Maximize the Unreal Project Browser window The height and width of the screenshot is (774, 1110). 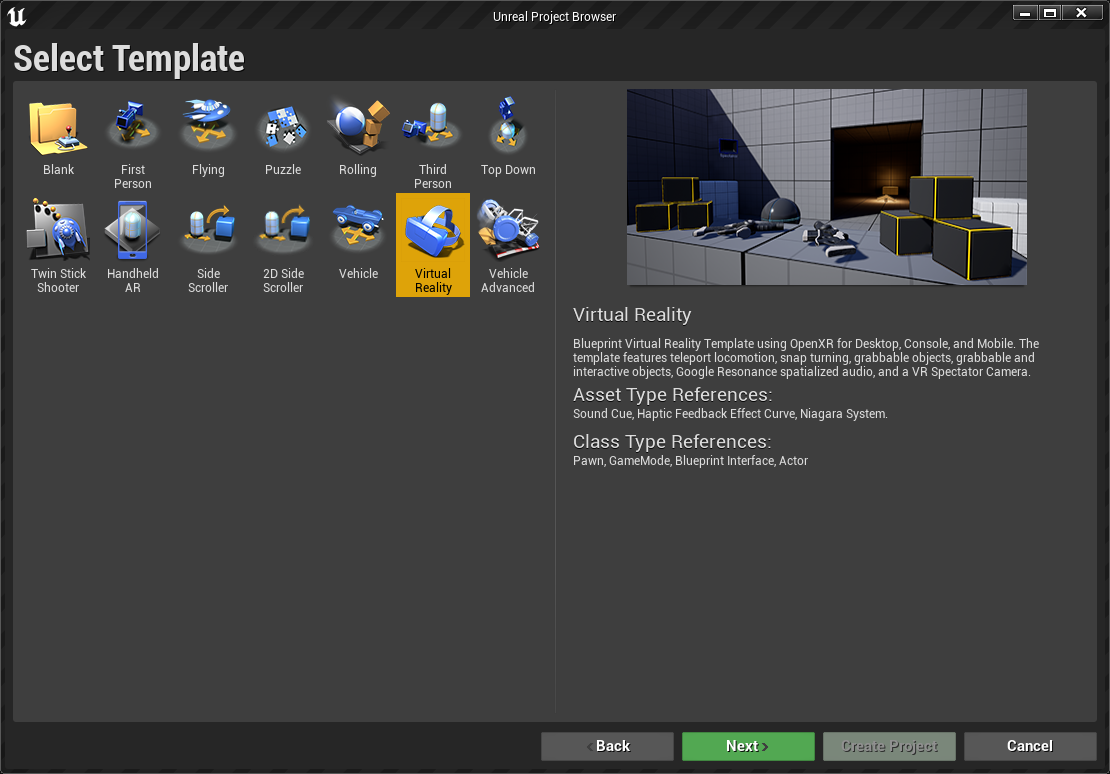1050,13
